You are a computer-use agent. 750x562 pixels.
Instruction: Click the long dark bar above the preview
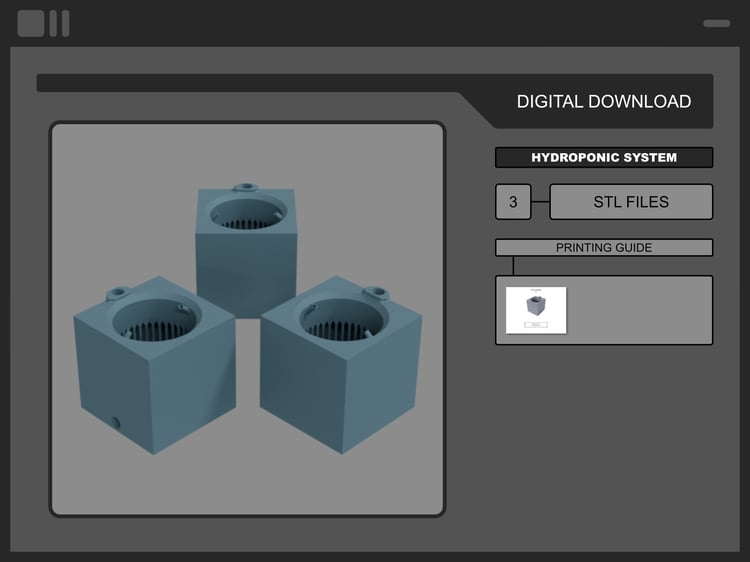249,83
